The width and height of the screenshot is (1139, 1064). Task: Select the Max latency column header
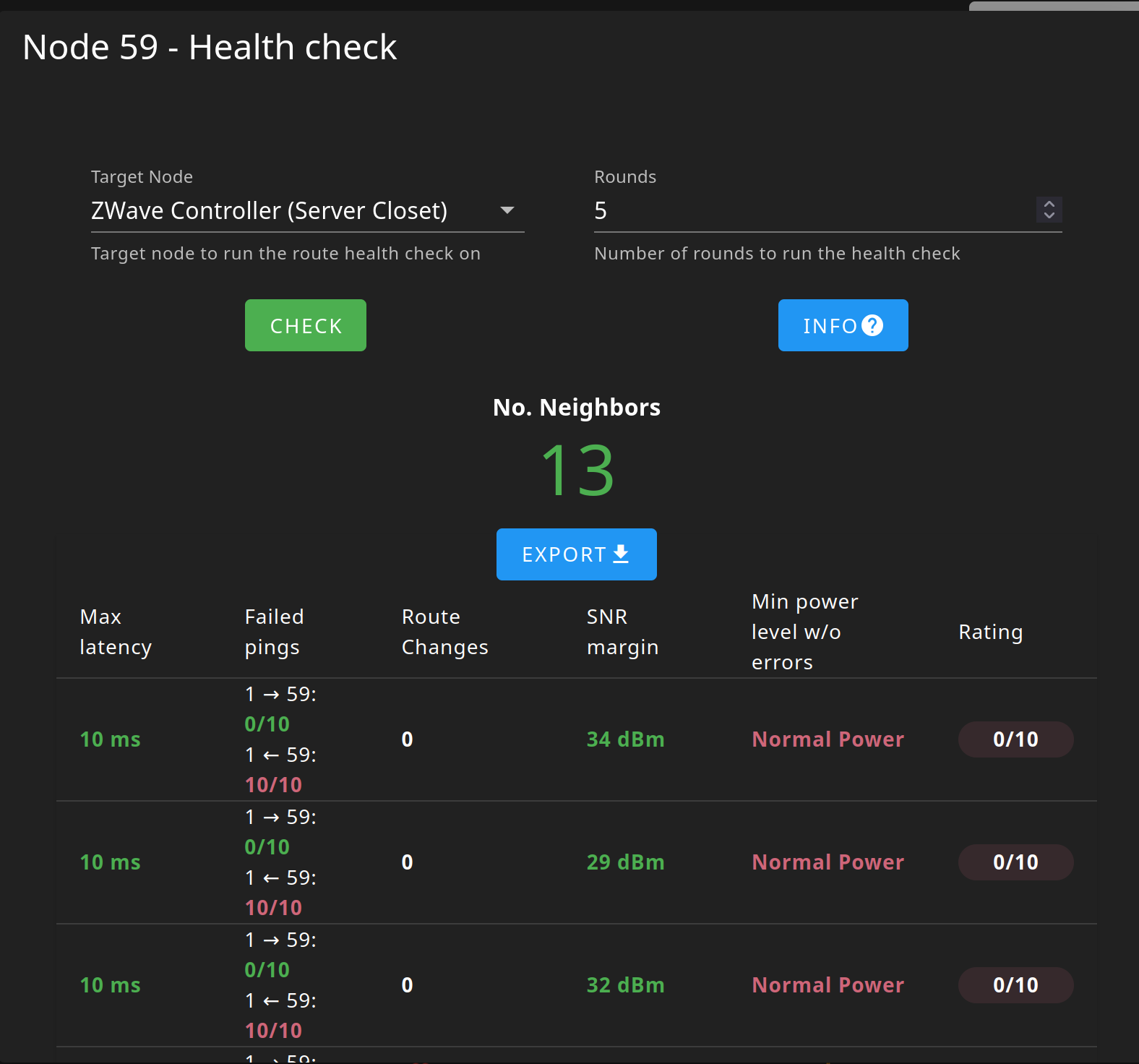[116, 632]
